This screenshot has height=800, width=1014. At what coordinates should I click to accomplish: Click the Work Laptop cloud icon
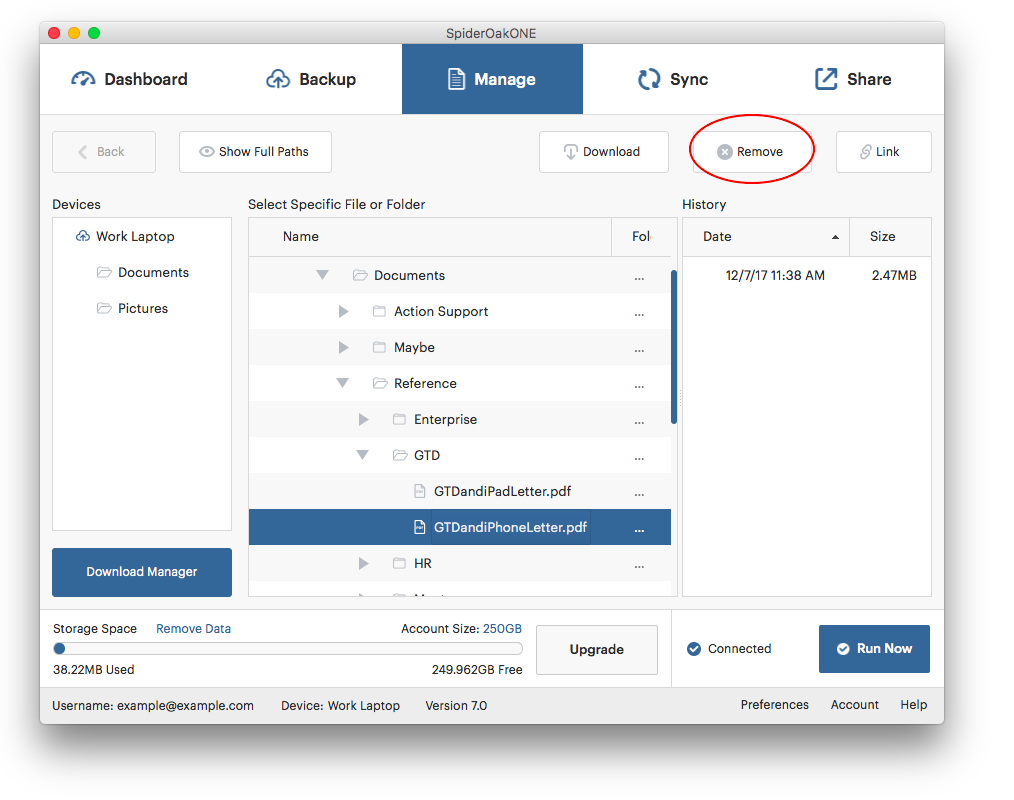click(x=83, y=236)
